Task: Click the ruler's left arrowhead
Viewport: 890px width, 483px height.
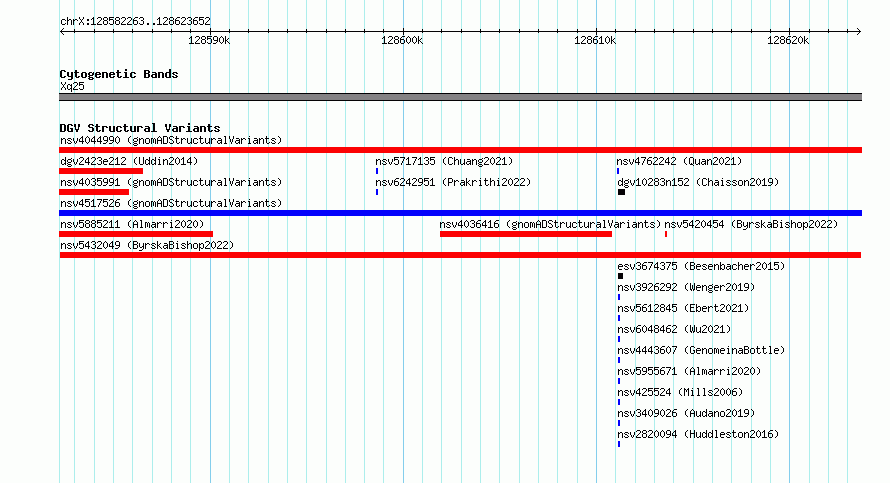Action: click(62, 31)
